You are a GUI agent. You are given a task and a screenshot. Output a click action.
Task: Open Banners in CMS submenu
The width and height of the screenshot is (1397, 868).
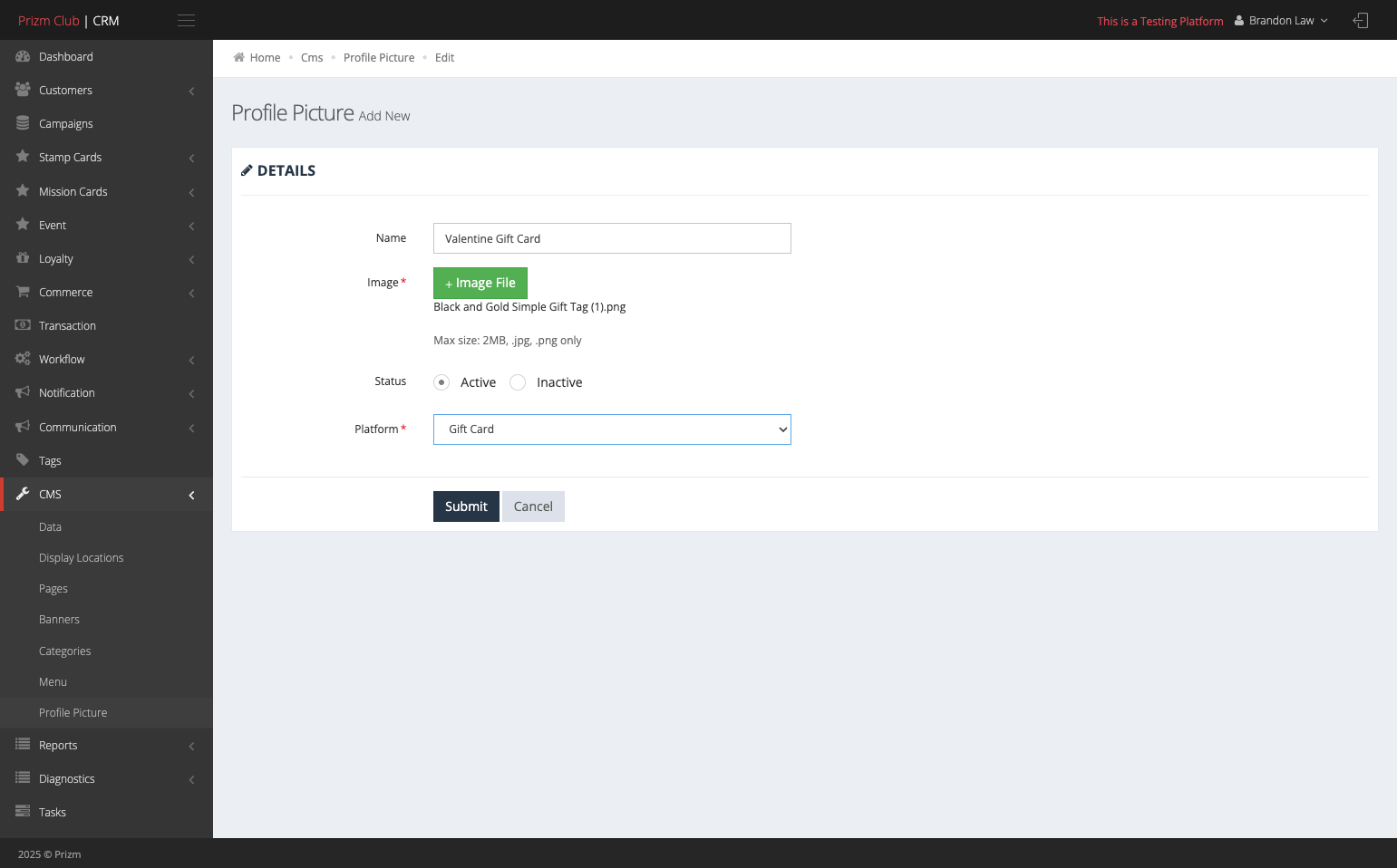tap(59, 620)
